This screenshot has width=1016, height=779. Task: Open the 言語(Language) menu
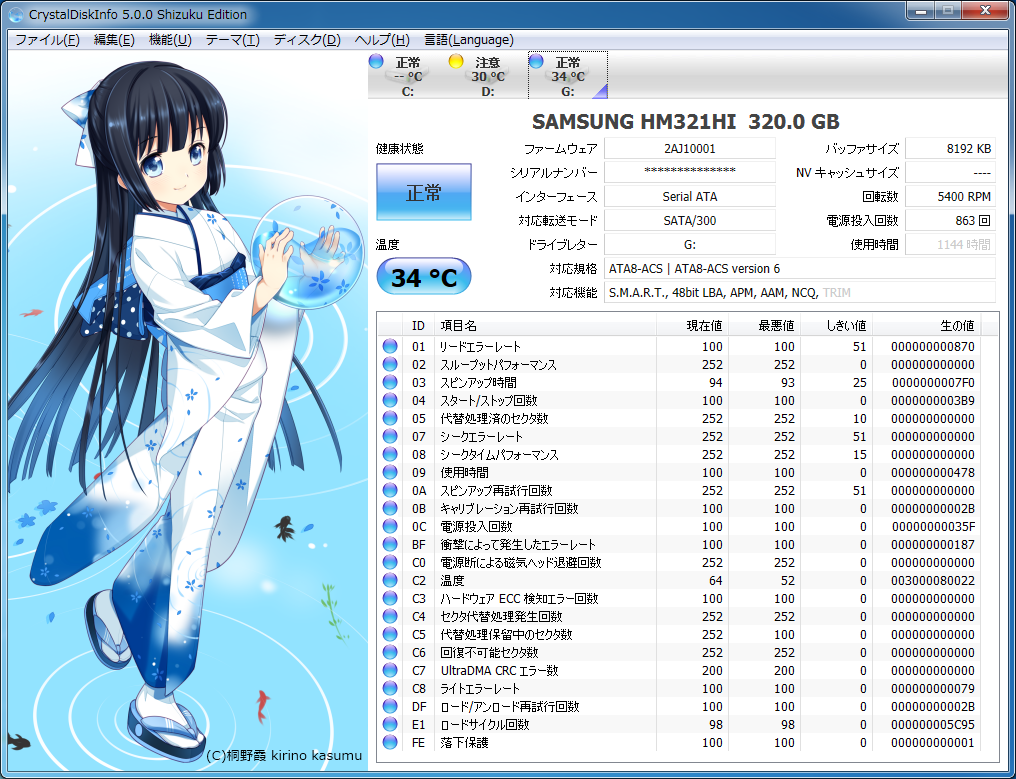(468, 40)
